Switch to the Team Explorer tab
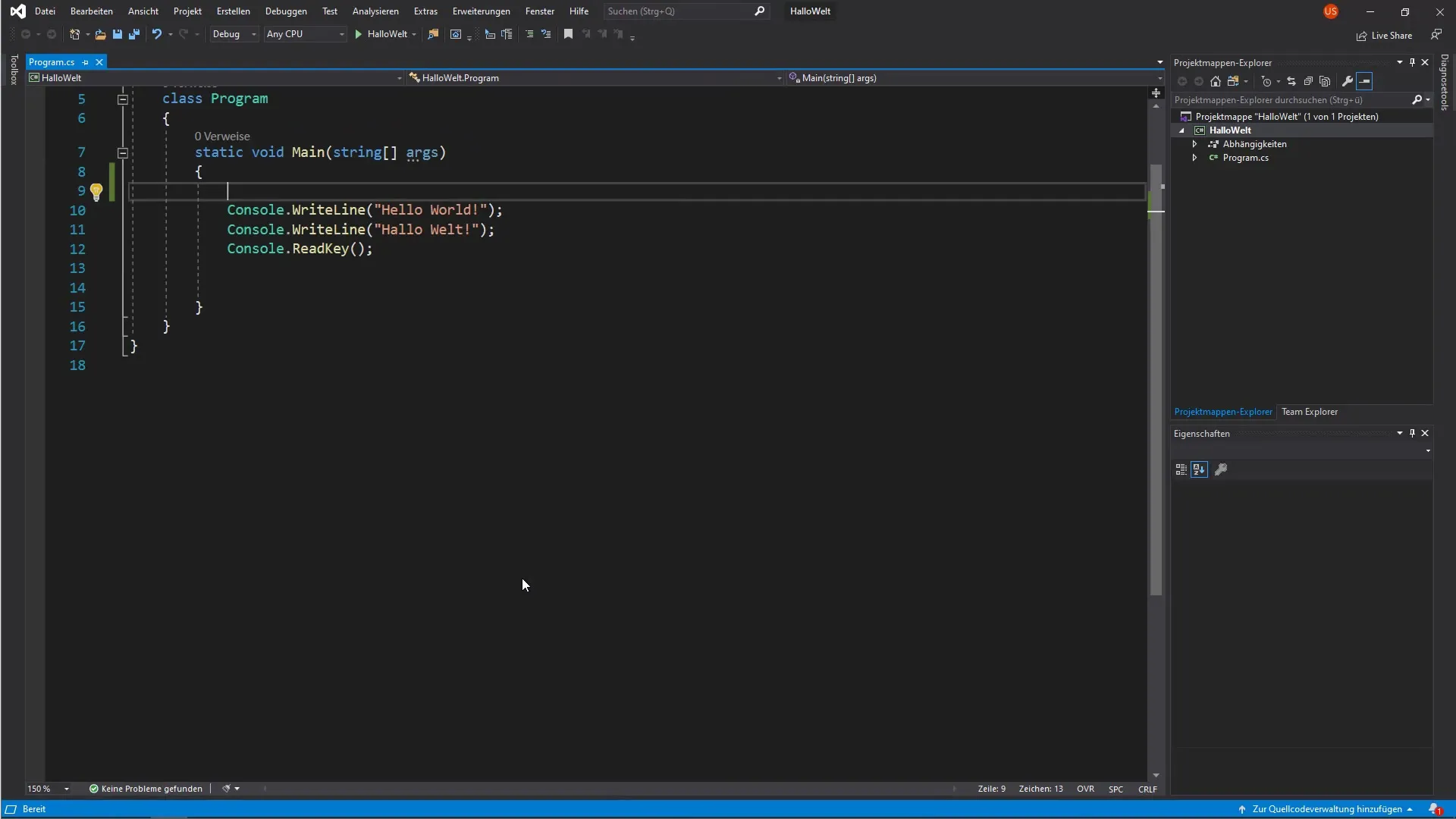This screenshot has width=1456, height=819. point(1310,412)
